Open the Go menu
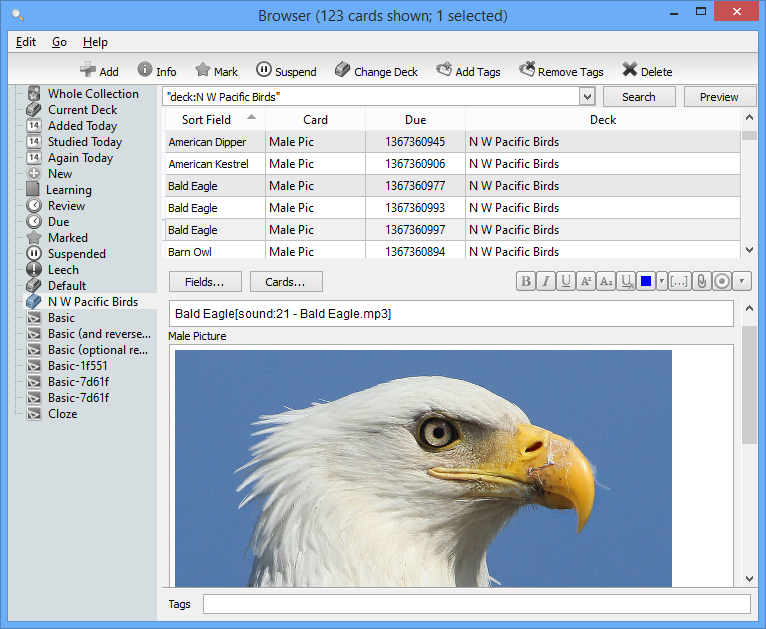The width and height of the screenshot is (766, 629). point(59,42)
